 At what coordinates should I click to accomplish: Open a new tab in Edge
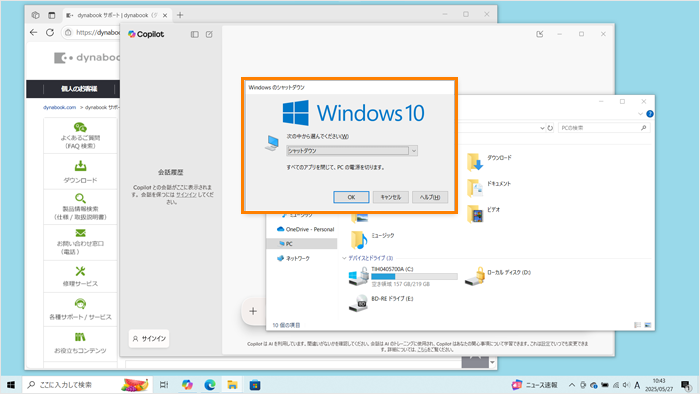180,15
